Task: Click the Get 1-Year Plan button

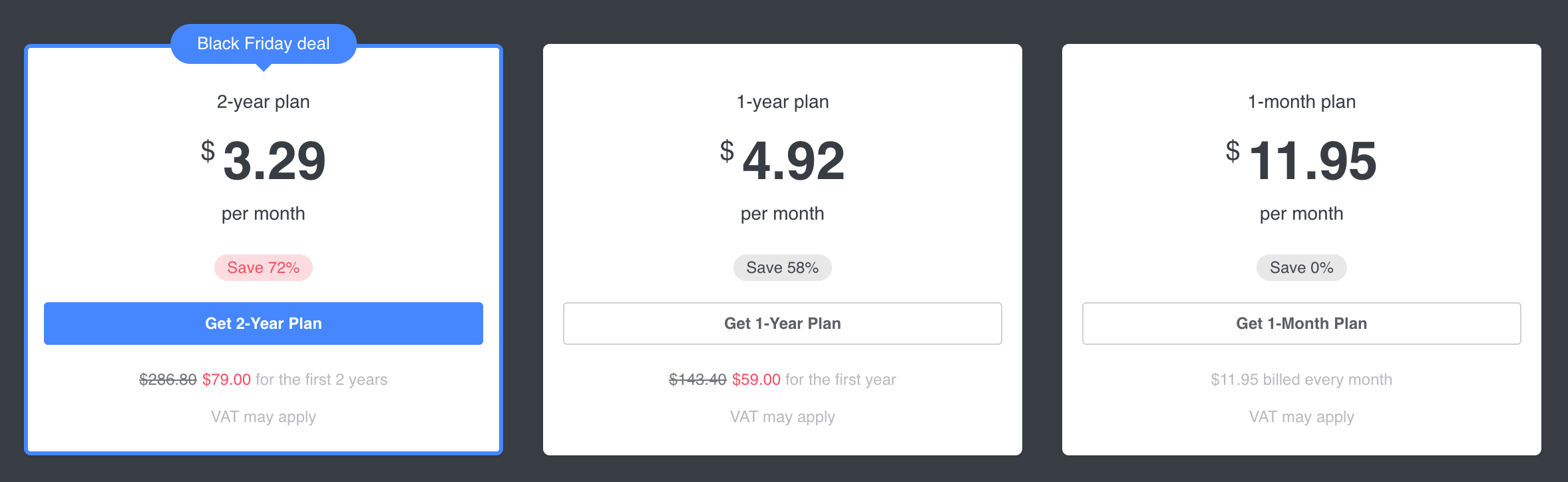Action: (783, 324)
